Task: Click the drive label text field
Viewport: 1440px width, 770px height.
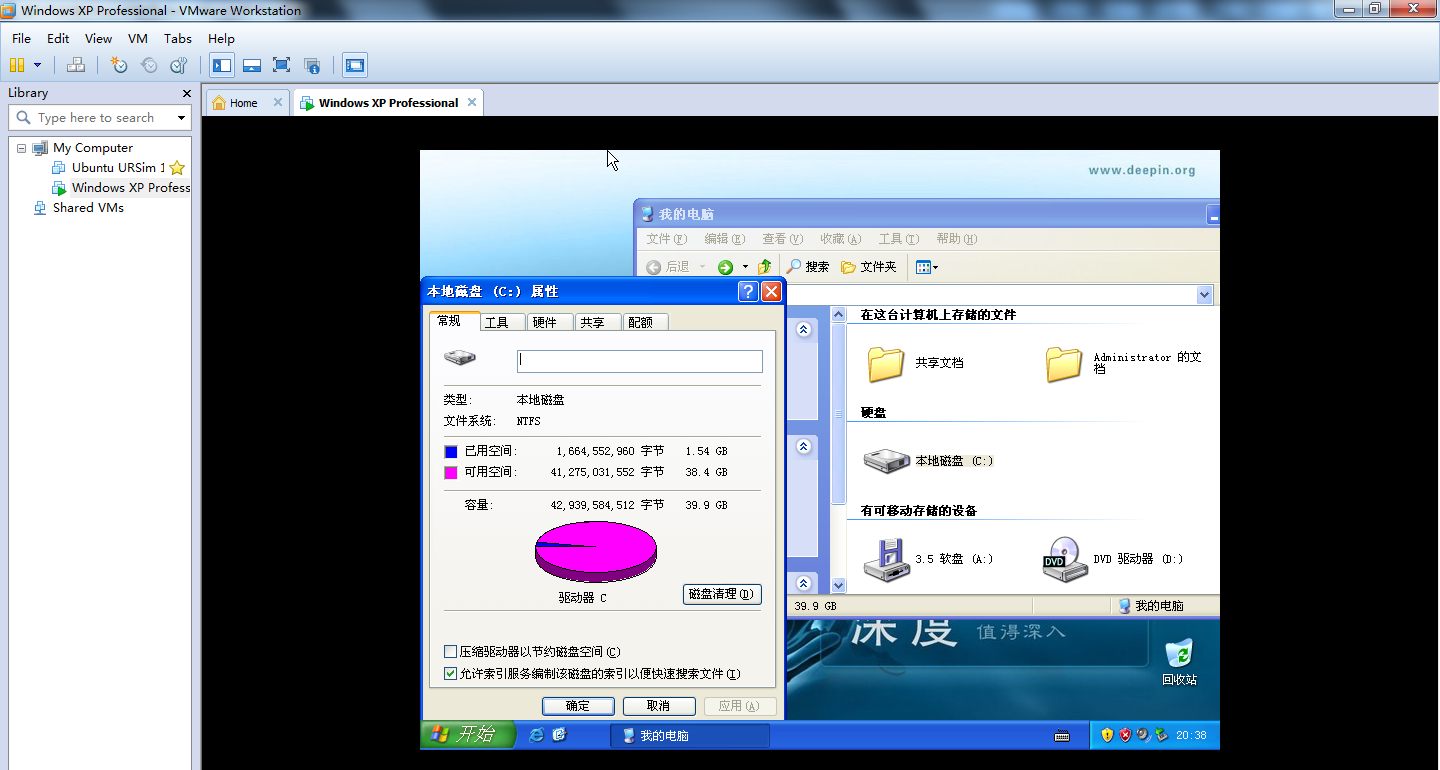Action: click(x=640, y=361)
